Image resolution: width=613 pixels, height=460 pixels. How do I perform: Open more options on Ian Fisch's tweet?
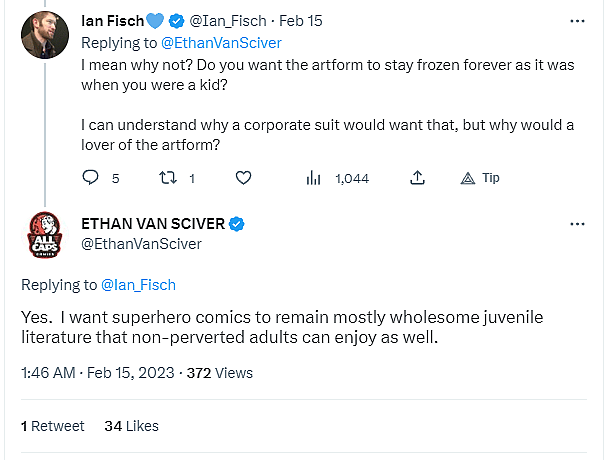pyautogui.click(x=577, y=20)
